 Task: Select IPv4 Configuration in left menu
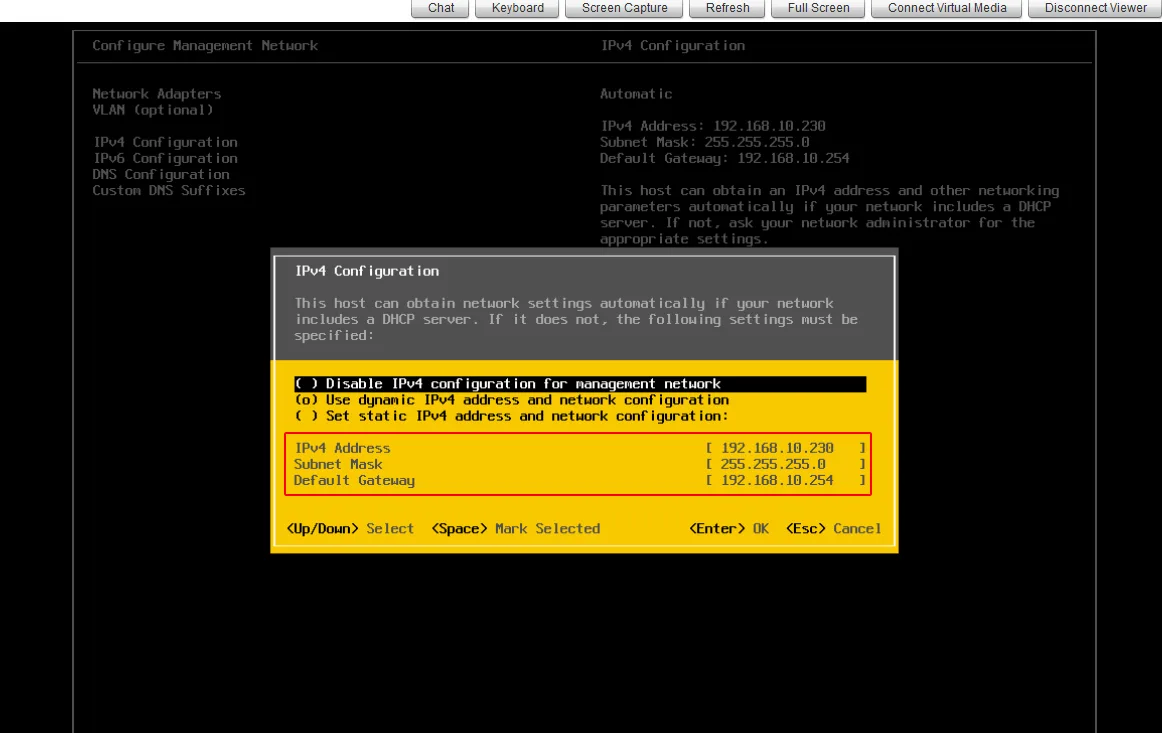165,142
